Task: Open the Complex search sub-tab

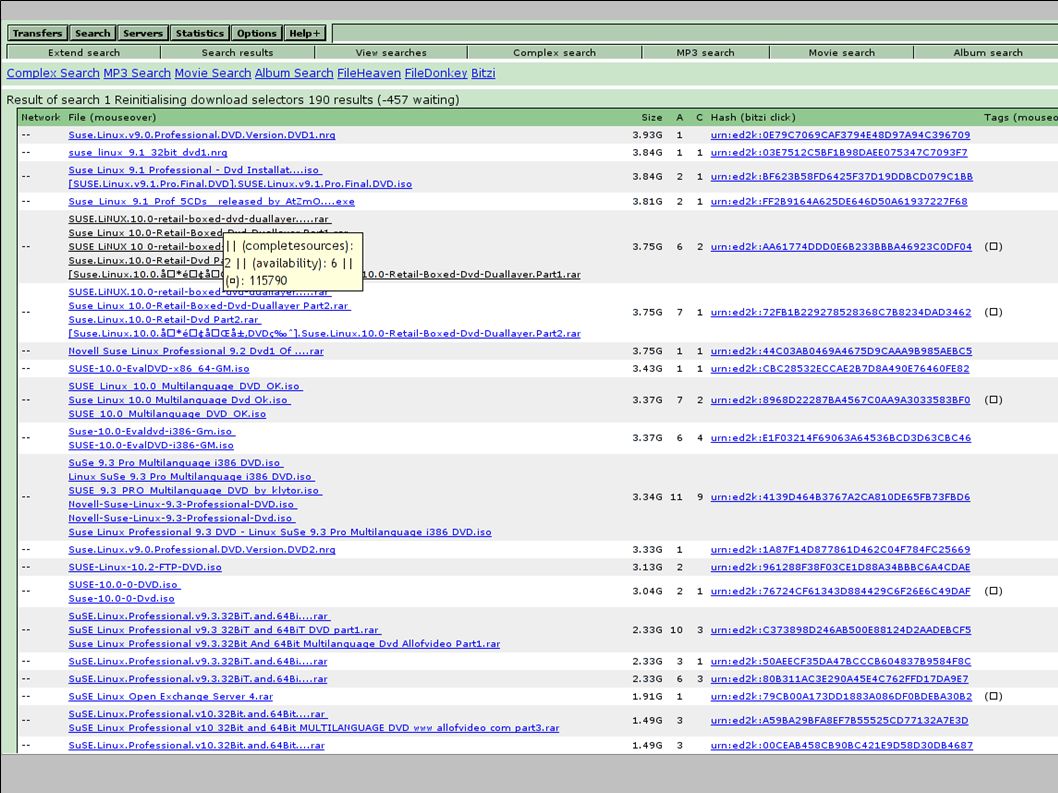Action: (554, 53)
